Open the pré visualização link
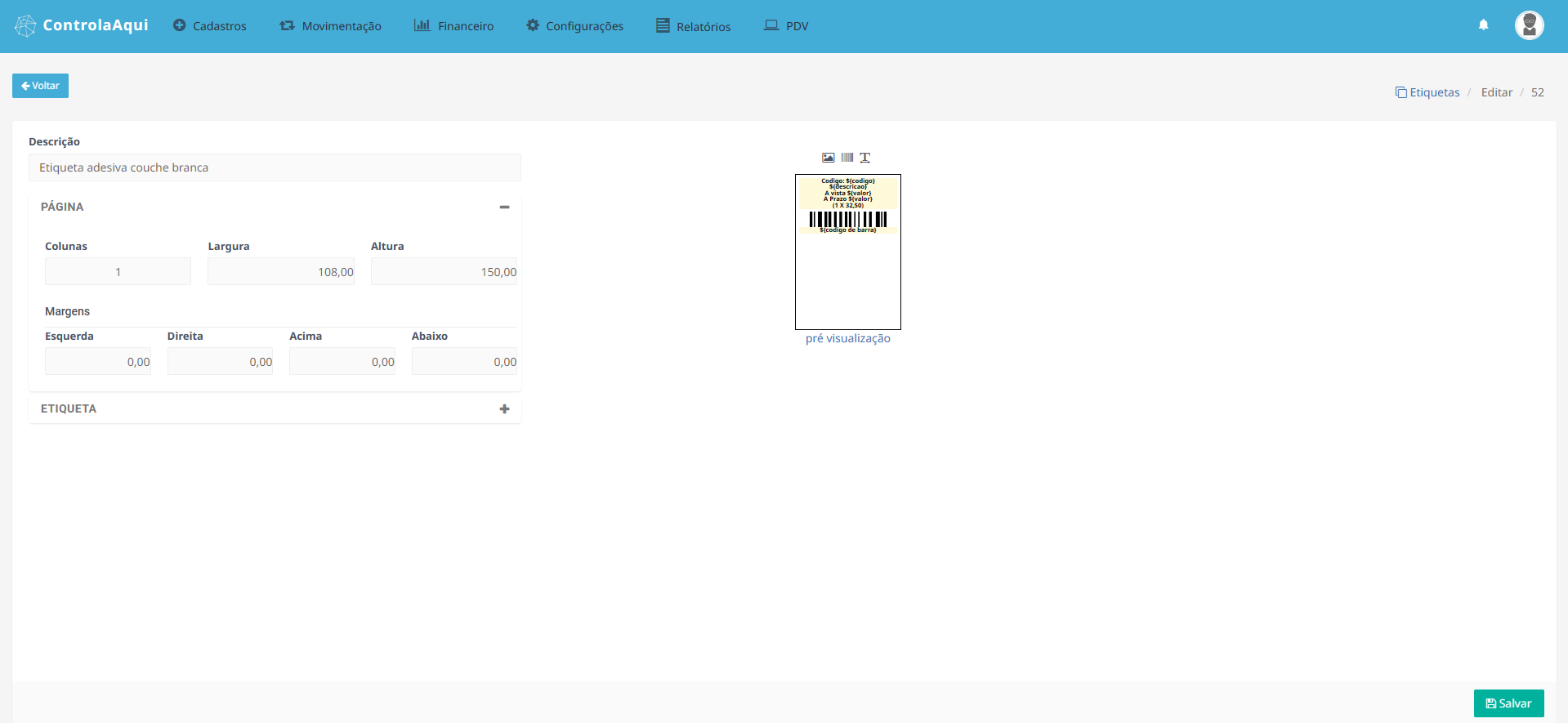This screenshot has width=1568, height=723. point(847,338)
